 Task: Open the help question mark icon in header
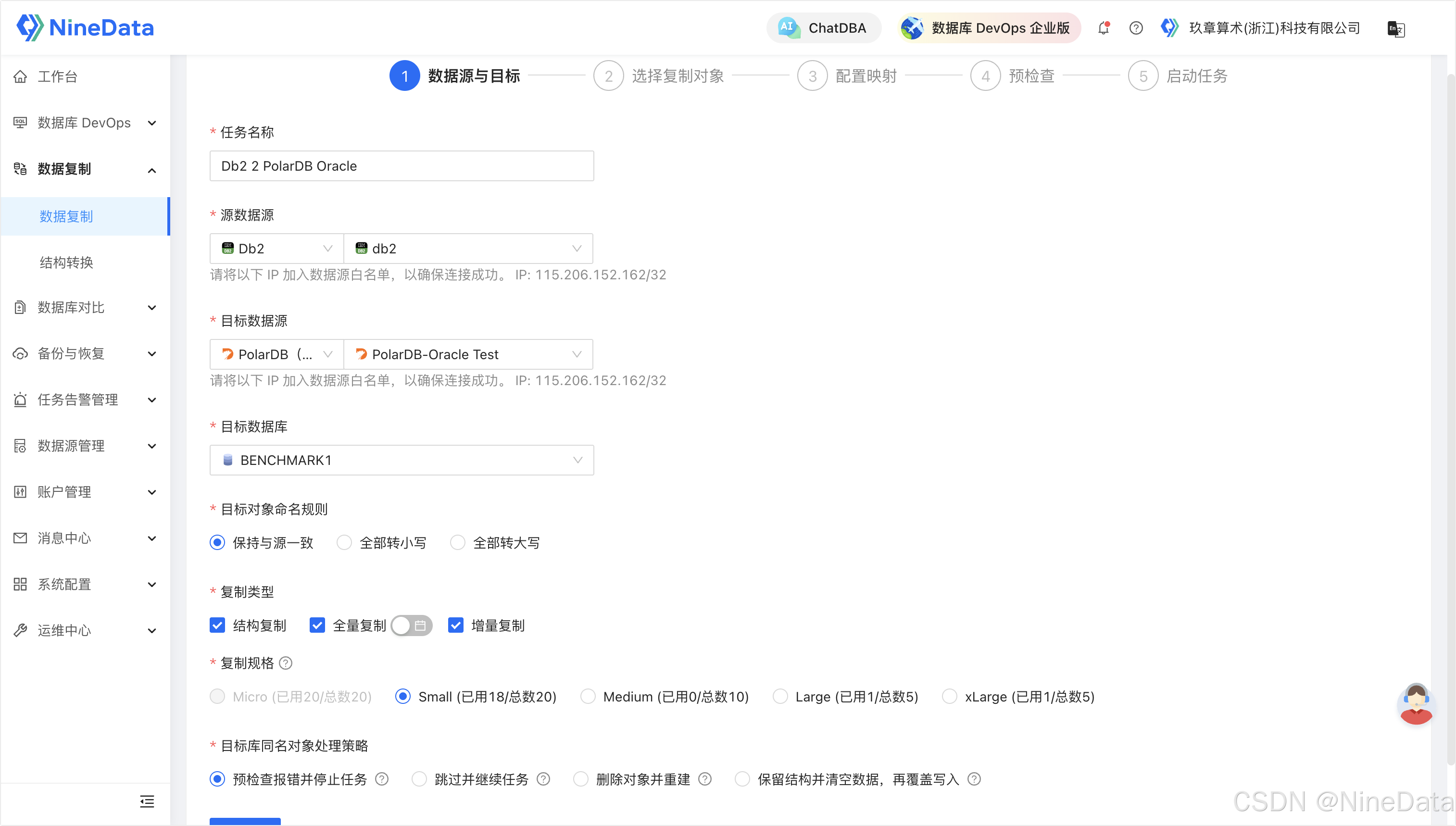tap(1136, 28)
